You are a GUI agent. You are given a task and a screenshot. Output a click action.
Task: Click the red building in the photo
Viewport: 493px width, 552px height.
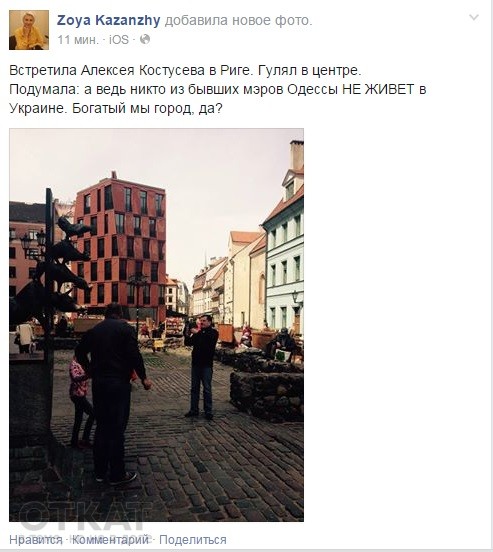(121, 245)
